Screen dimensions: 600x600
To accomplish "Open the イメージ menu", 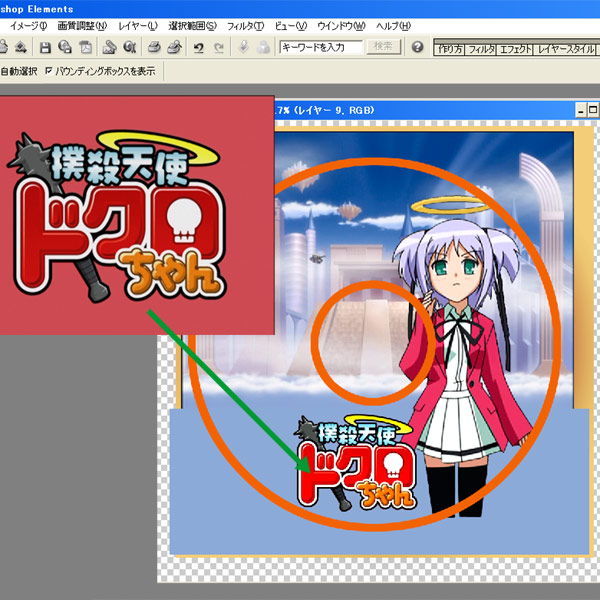I will pyautogui.click(x=28, y=26).
